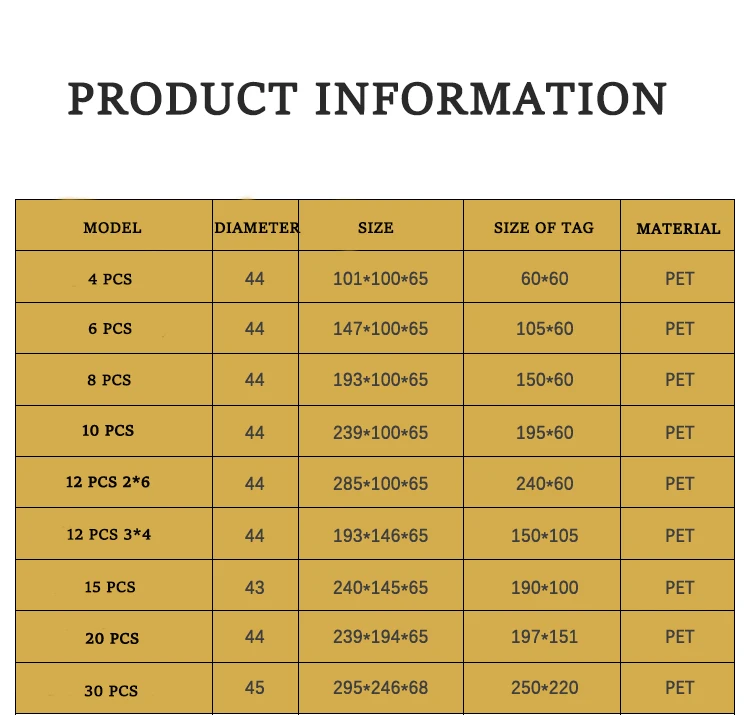The width and height of the screenshot is (750, 715).
Task: Click the 4 PCS model cell
Action: click(110, 280)
